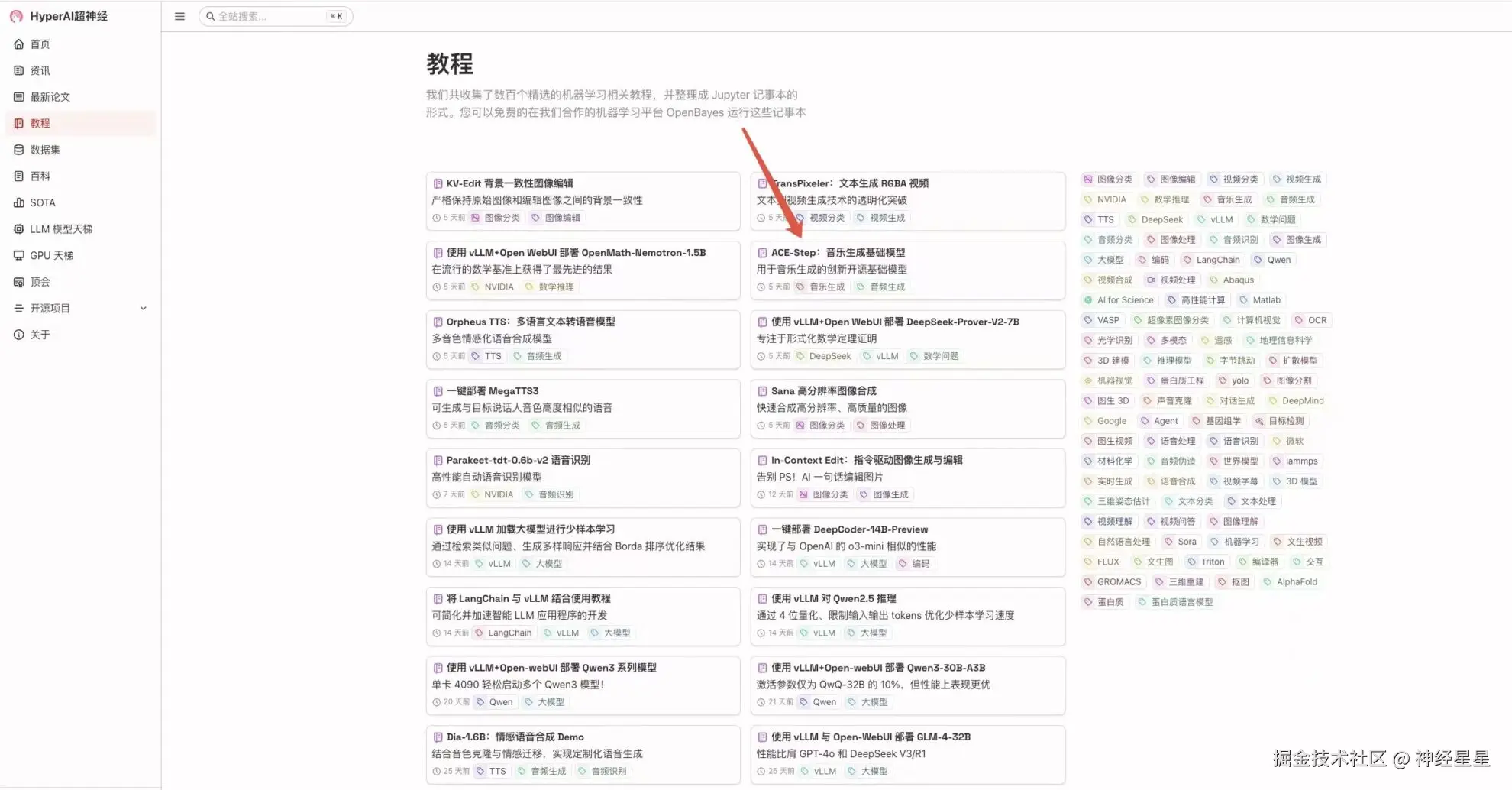Image resolution: width=1512 pixels, height=790 pixels.
Task: Open ACE-Step 音乐生成基础模型 tutorial
Action: click(907, 270)
